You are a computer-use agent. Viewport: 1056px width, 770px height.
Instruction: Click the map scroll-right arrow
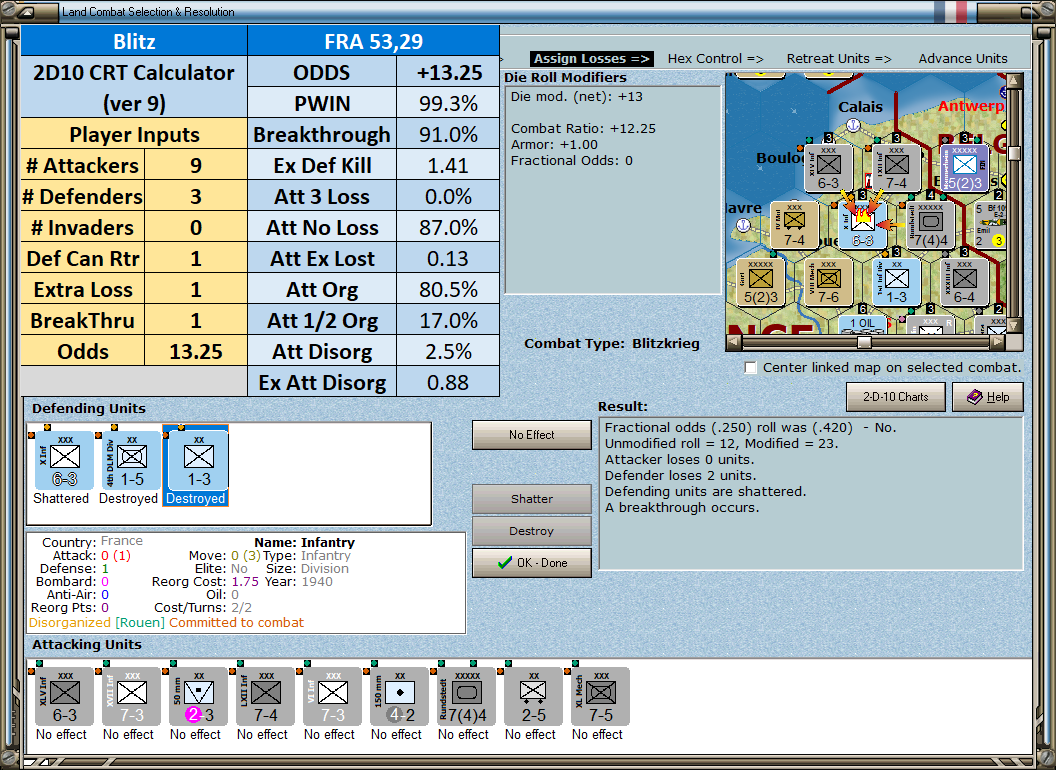tap(997, 342)
